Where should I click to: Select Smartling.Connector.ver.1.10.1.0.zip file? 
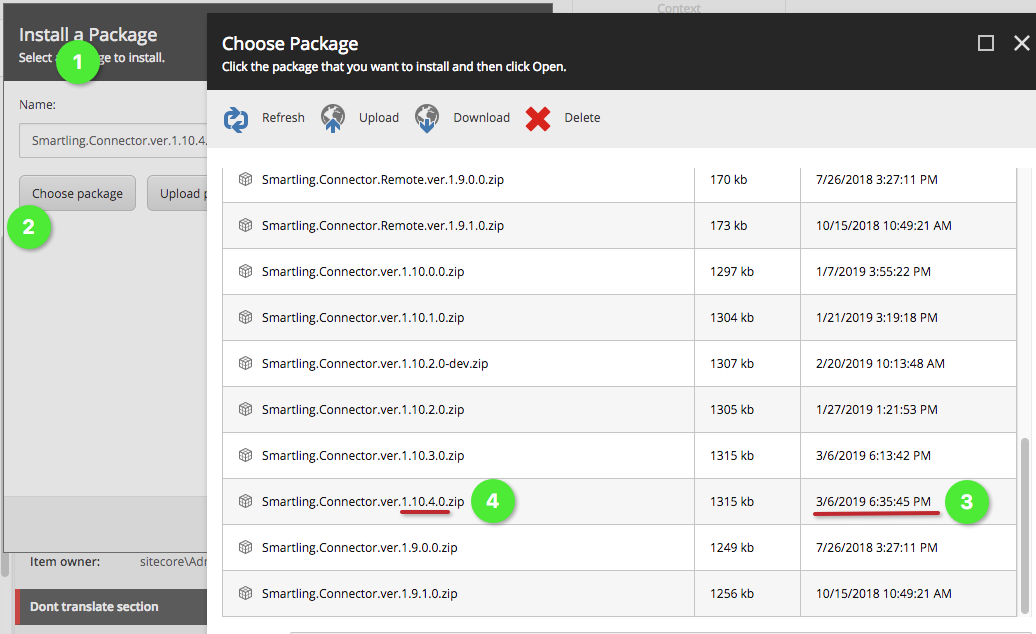pos(362,317)
